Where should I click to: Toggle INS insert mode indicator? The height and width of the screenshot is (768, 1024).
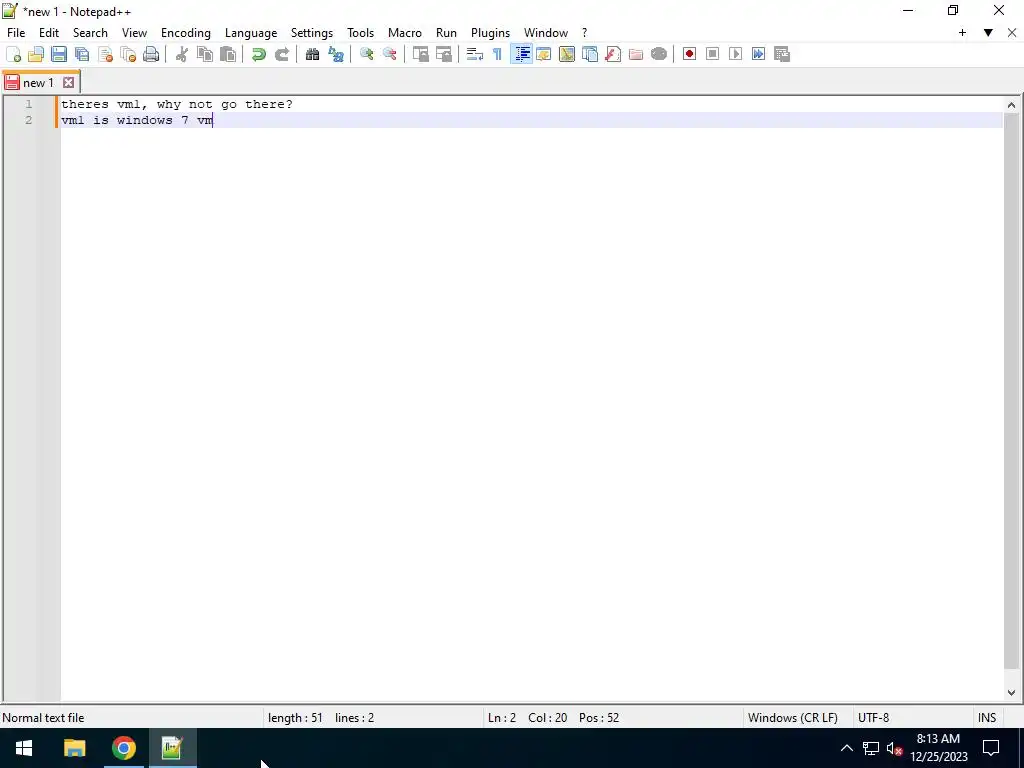987,718
